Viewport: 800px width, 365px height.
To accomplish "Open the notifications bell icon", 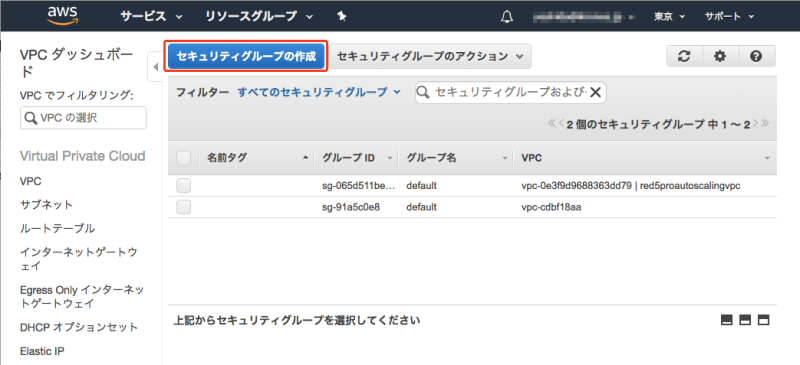I will pyautogui.click(x=507, y=16).
